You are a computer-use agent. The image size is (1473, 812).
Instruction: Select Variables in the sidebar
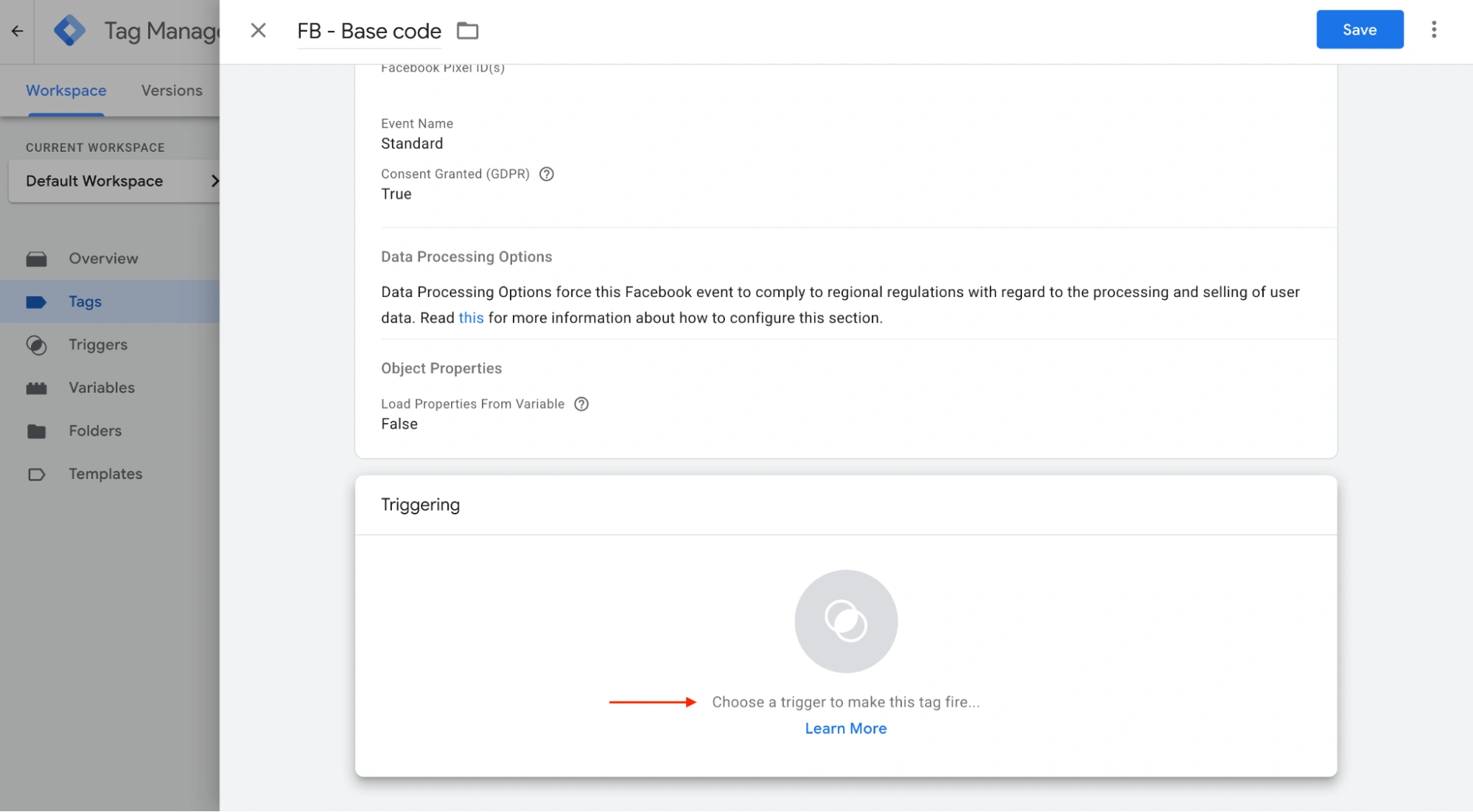coord(102,388)
